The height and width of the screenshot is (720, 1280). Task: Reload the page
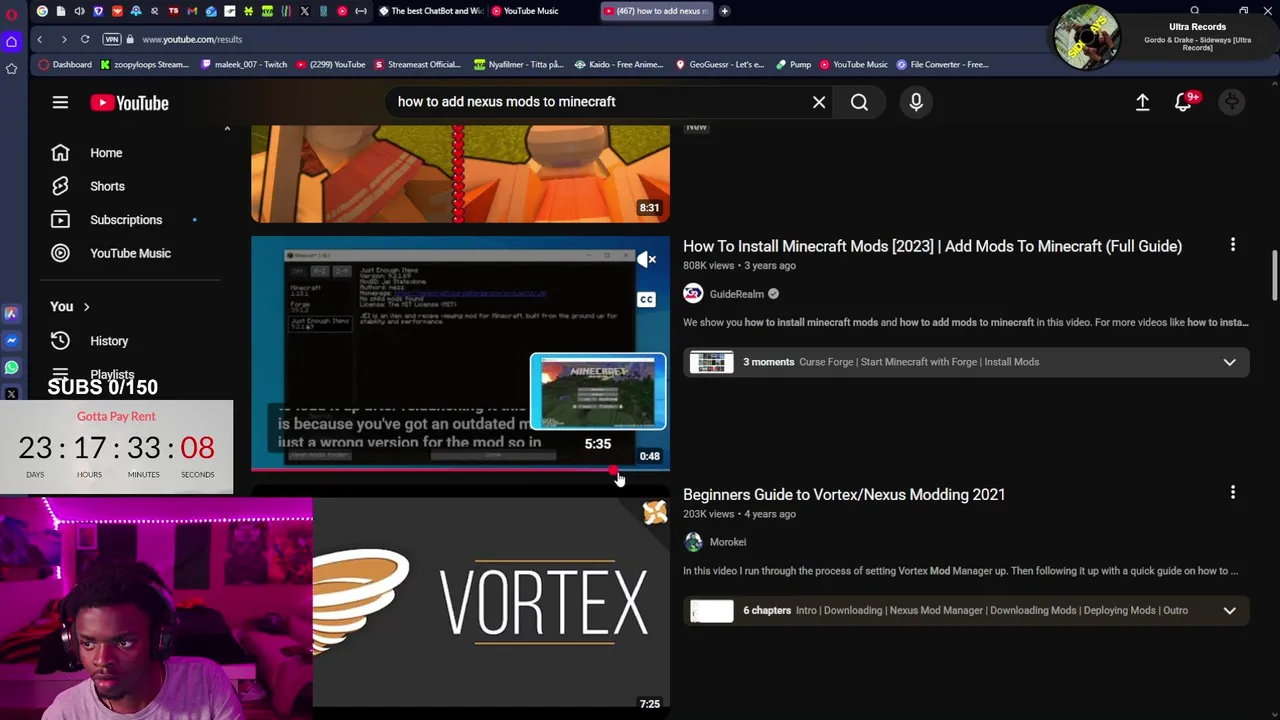click(x=85, y=39)
